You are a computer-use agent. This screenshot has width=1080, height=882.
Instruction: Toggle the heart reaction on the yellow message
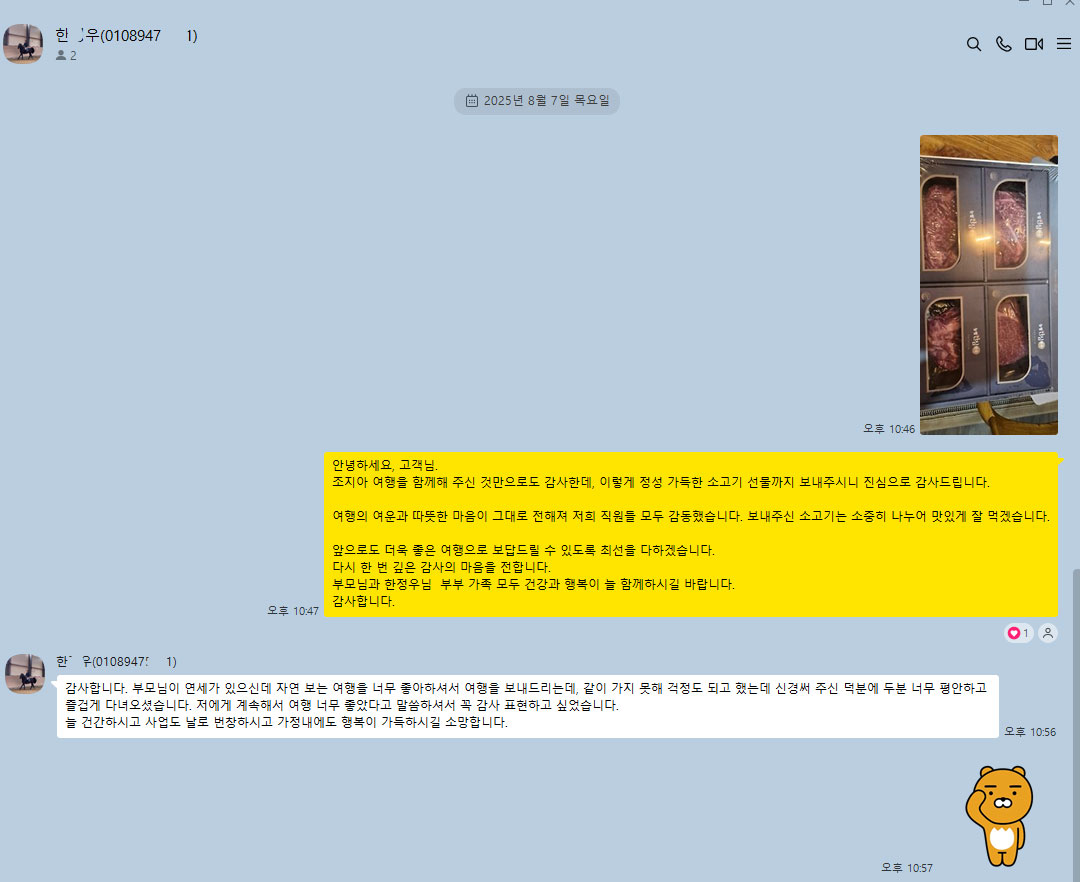pos(1018,633)
